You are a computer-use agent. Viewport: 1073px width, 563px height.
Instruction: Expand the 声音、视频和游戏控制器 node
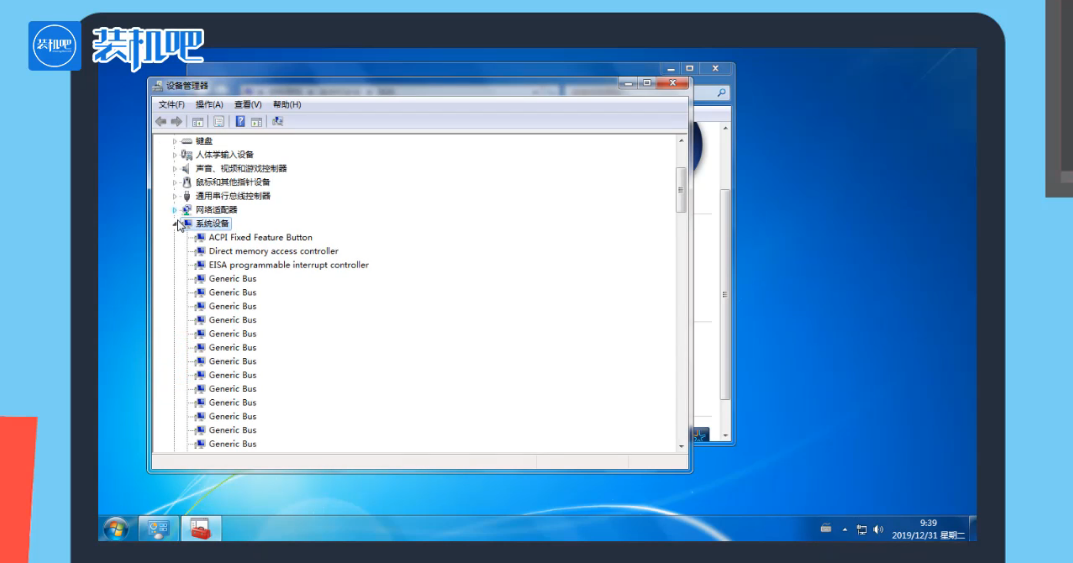point(174,168)
